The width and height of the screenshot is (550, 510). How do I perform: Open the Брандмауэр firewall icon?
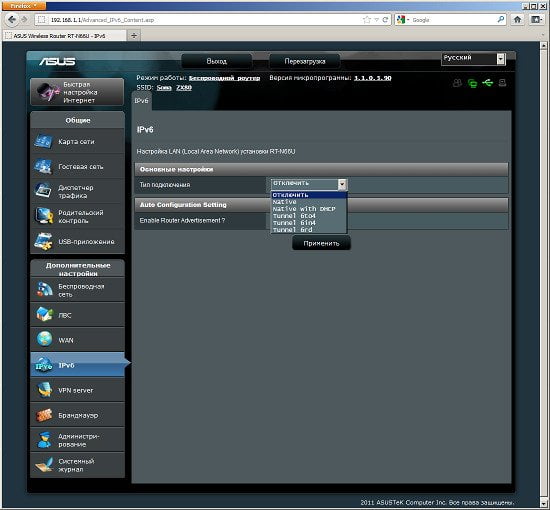pos(44,415)
